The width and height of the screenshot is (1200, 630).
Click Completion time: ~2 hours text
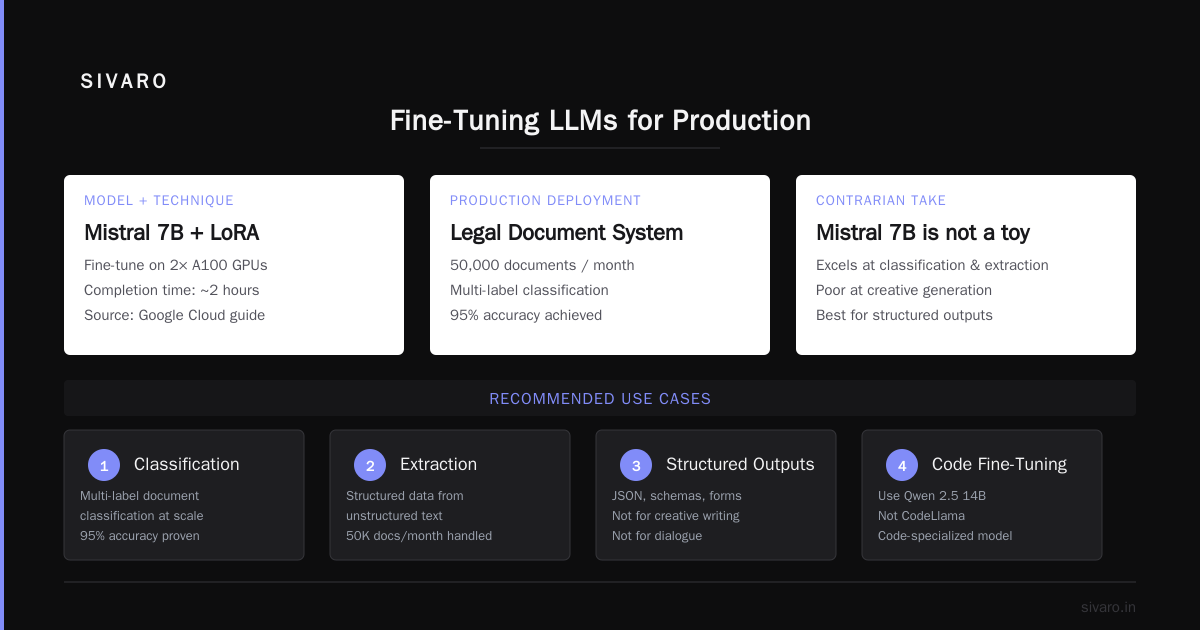tap(172, 290)
